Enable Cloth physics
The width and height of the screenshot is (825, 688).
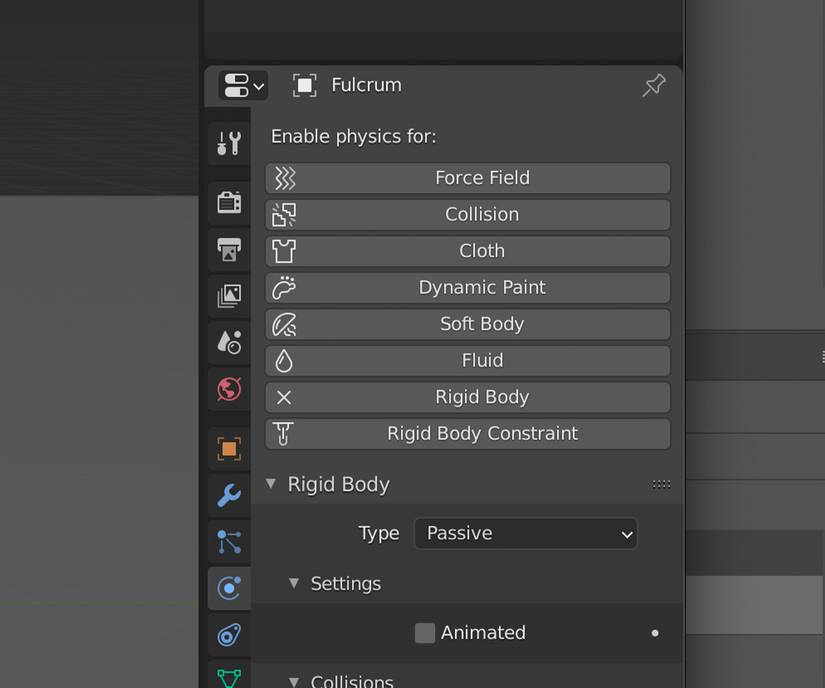tap(468, 251)
